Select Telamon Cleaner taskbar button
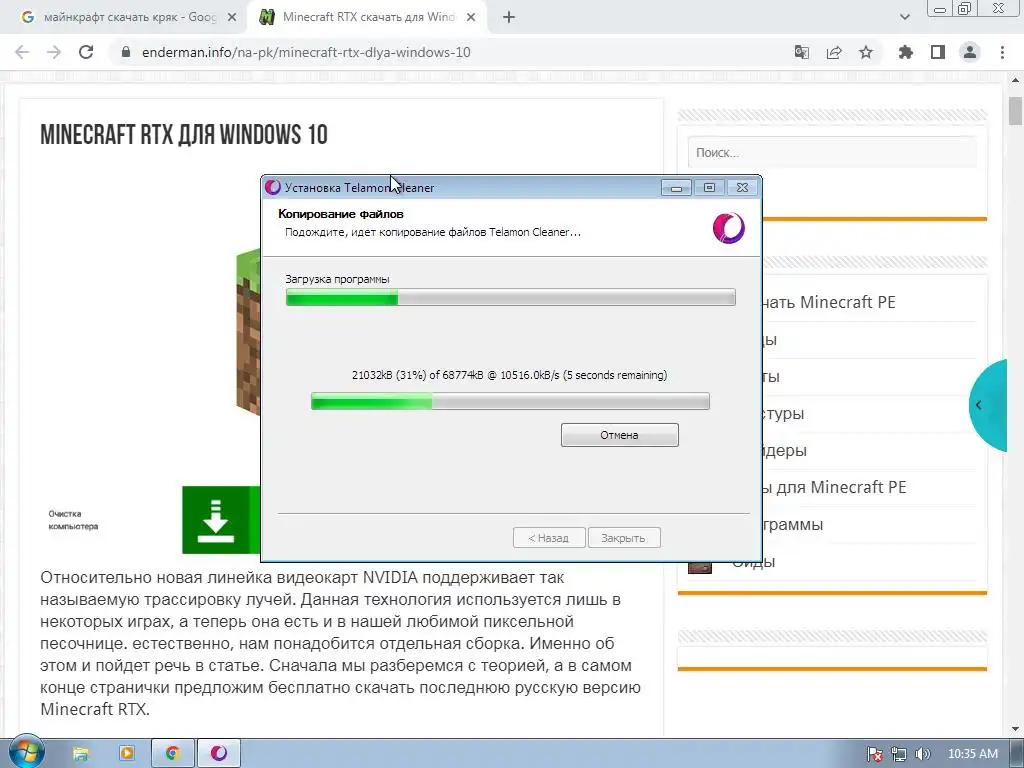 [219, 753]
